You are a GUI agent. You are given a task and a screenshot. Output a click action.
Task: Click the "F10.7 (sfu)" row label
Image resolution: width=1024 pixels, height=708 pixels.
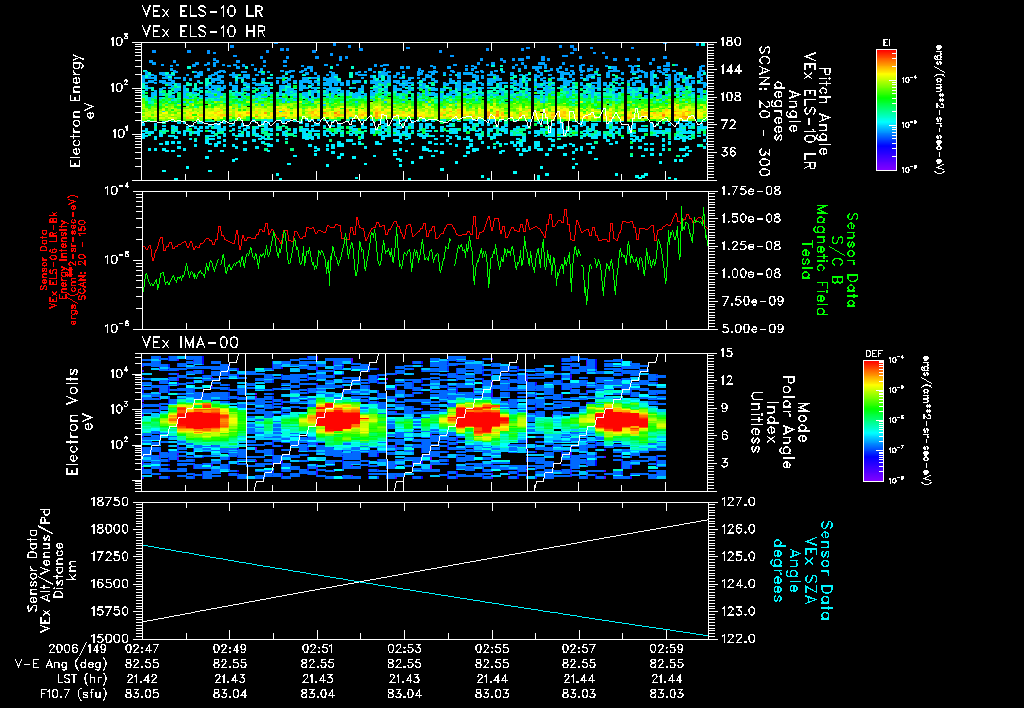click(73, 695)
